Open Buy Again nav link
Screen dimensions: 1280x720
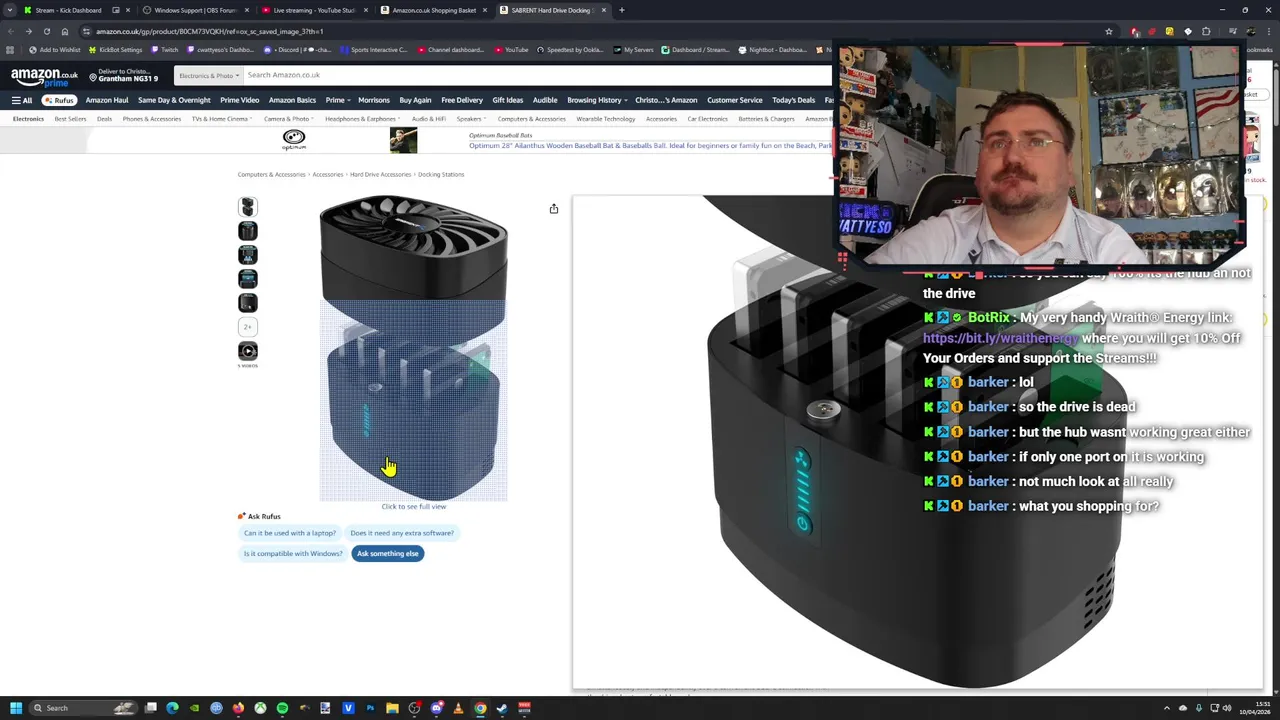pyautogui.click(x=415, y=100)
